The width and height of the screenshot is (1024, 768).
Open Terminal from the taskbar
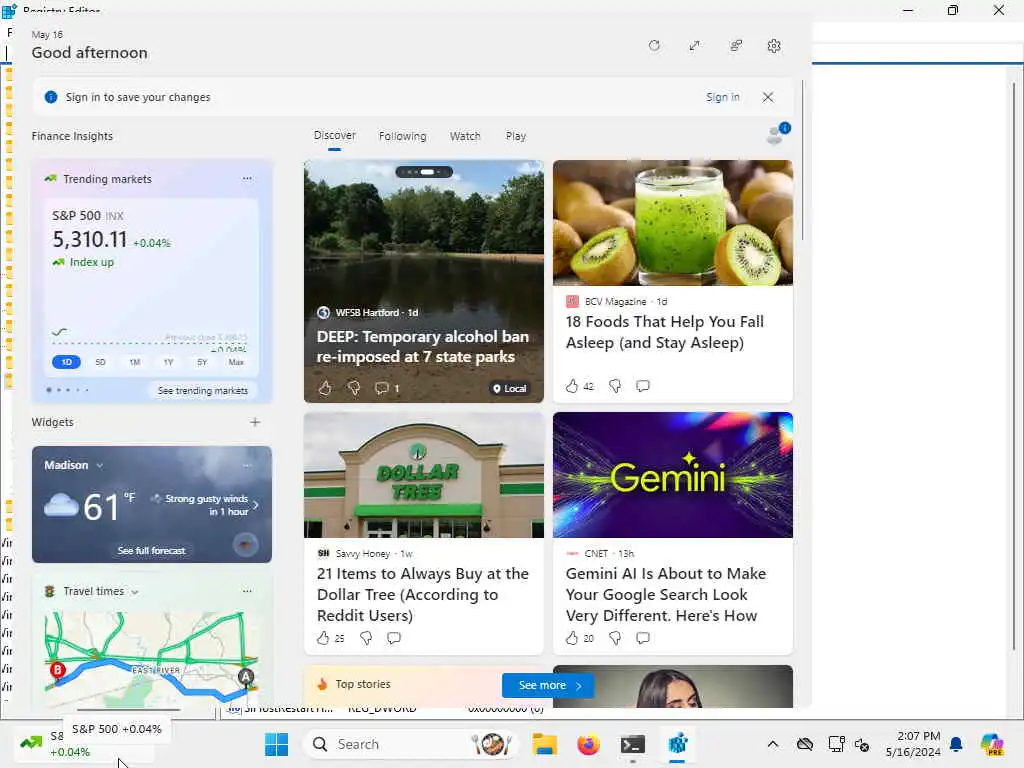point(633,744)
